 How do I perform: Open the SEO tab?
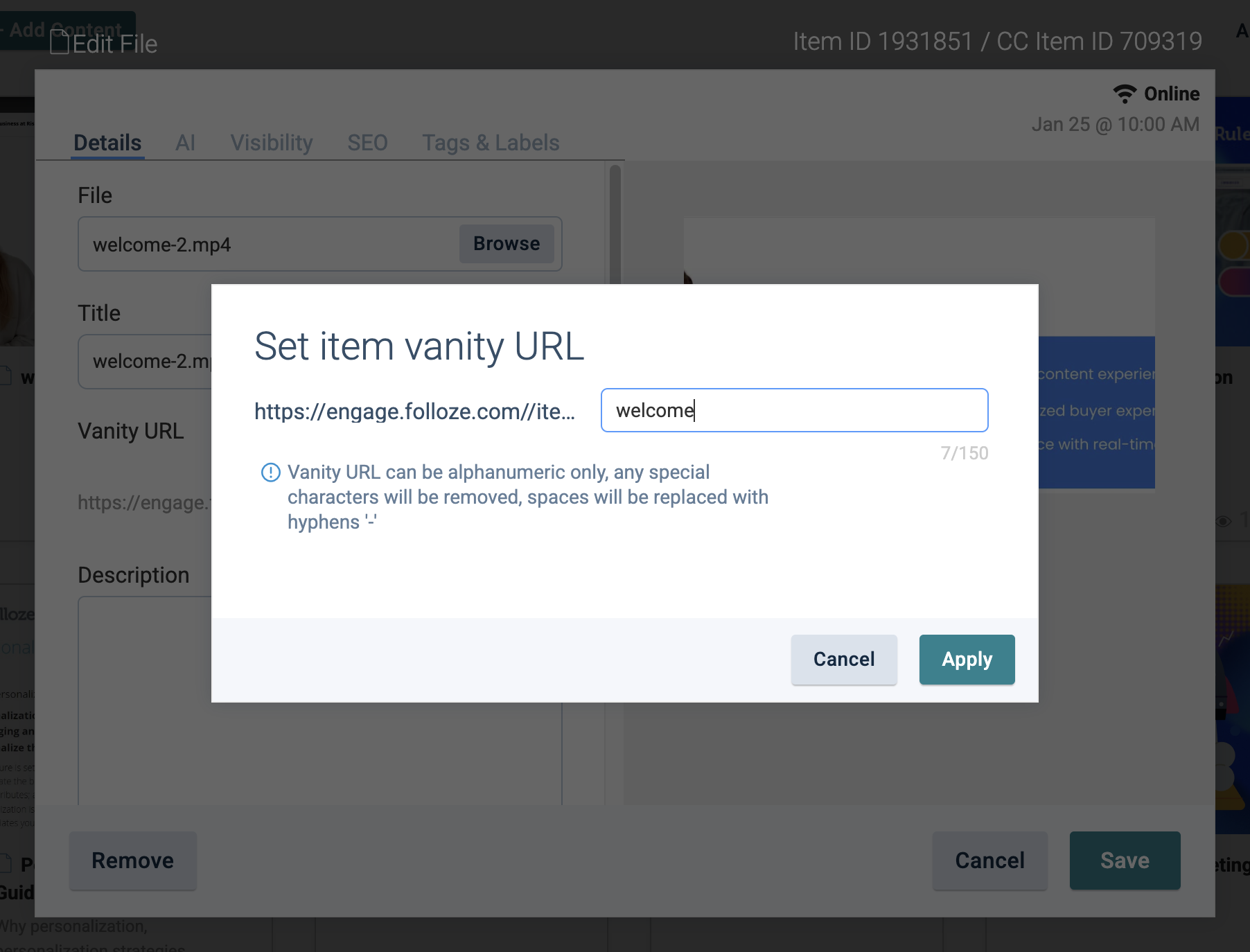pos(367,143)
